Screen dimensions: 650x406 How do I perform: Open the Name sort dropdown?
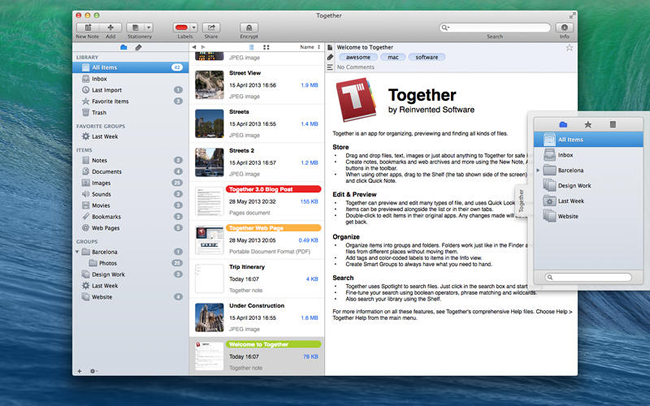[x=309, y=47]
